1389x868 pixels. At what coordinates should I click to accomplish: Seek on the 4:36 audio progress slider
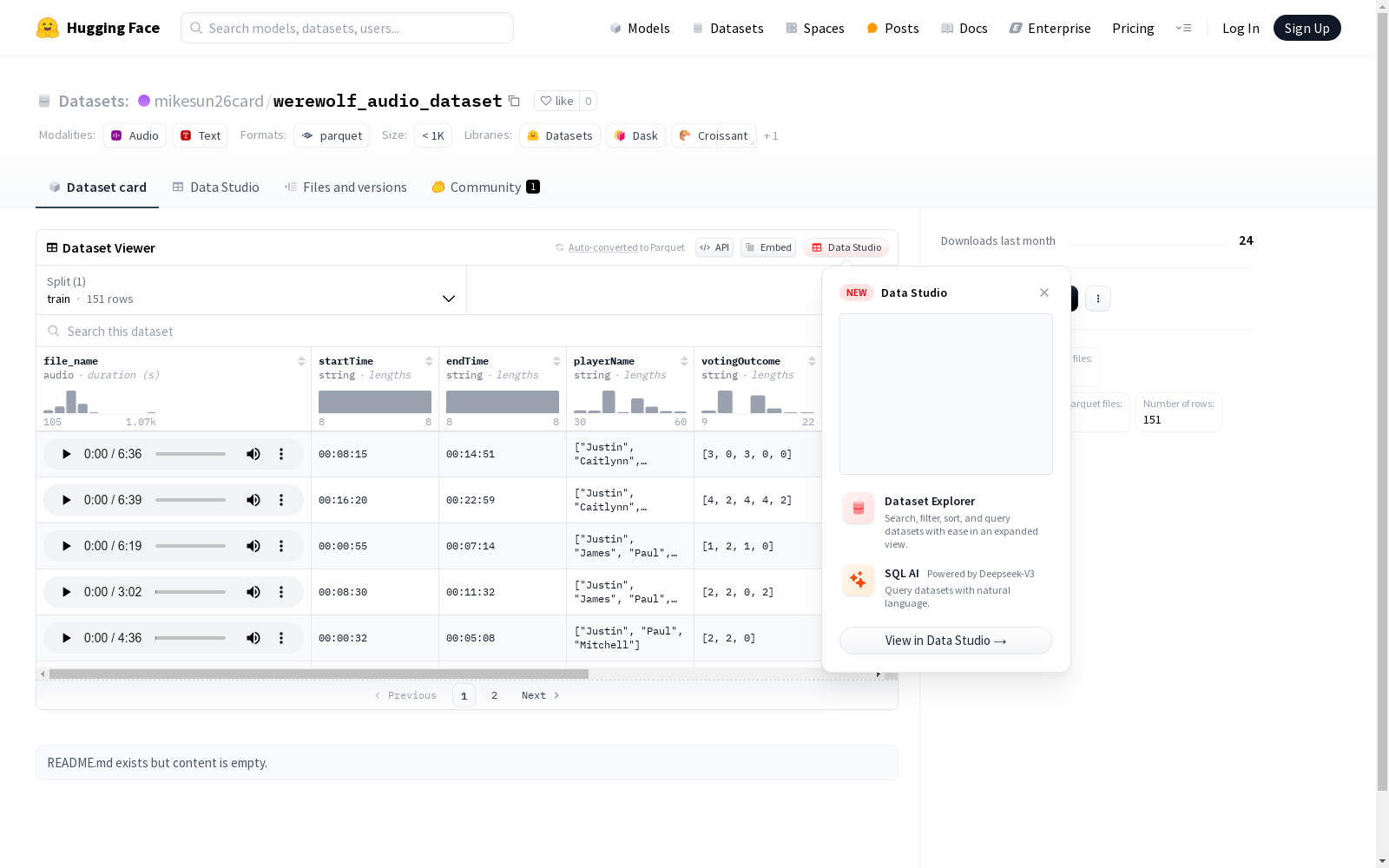point(191,638)
